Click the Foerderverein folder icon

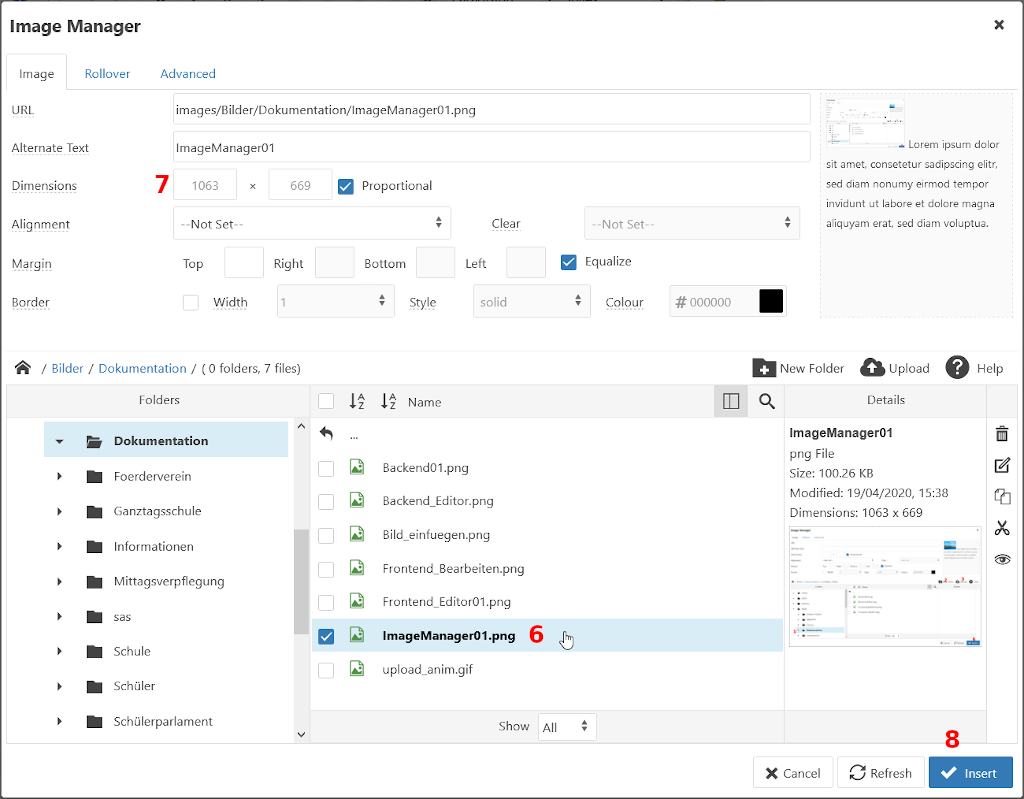click(95, 476)
